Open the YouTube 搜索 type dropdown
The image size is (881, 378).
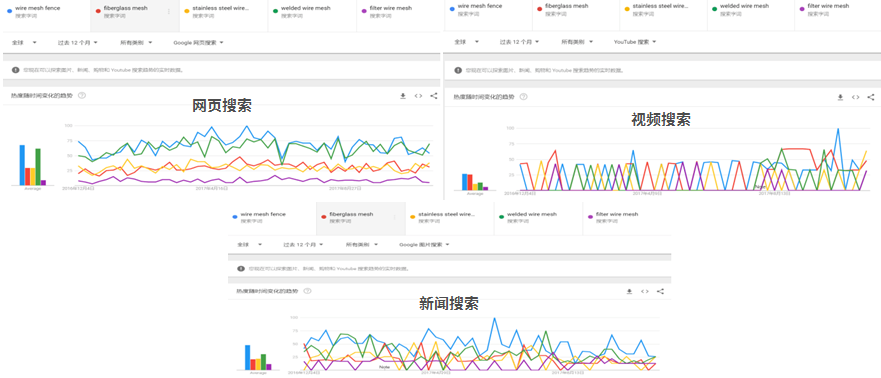point(635,42)
